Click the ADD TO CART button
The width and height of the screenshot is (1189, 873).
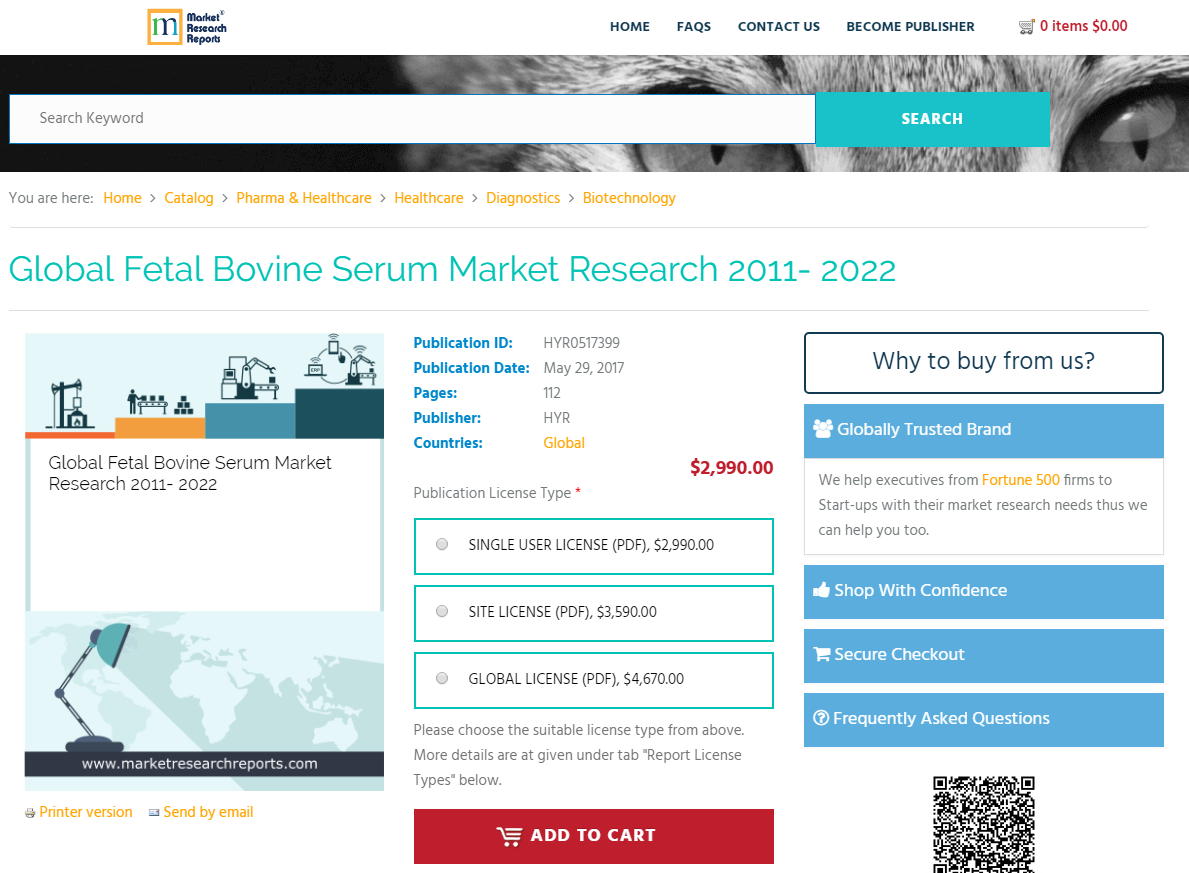593,836
